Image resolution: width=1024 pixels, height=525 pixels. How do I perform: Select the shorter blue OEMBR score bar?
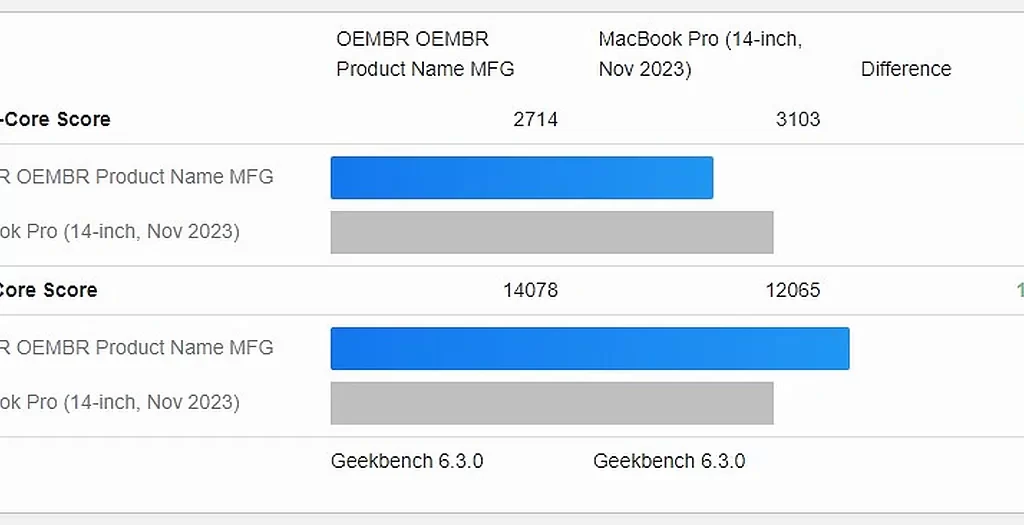pyautogui.click(x=521, y=178)
